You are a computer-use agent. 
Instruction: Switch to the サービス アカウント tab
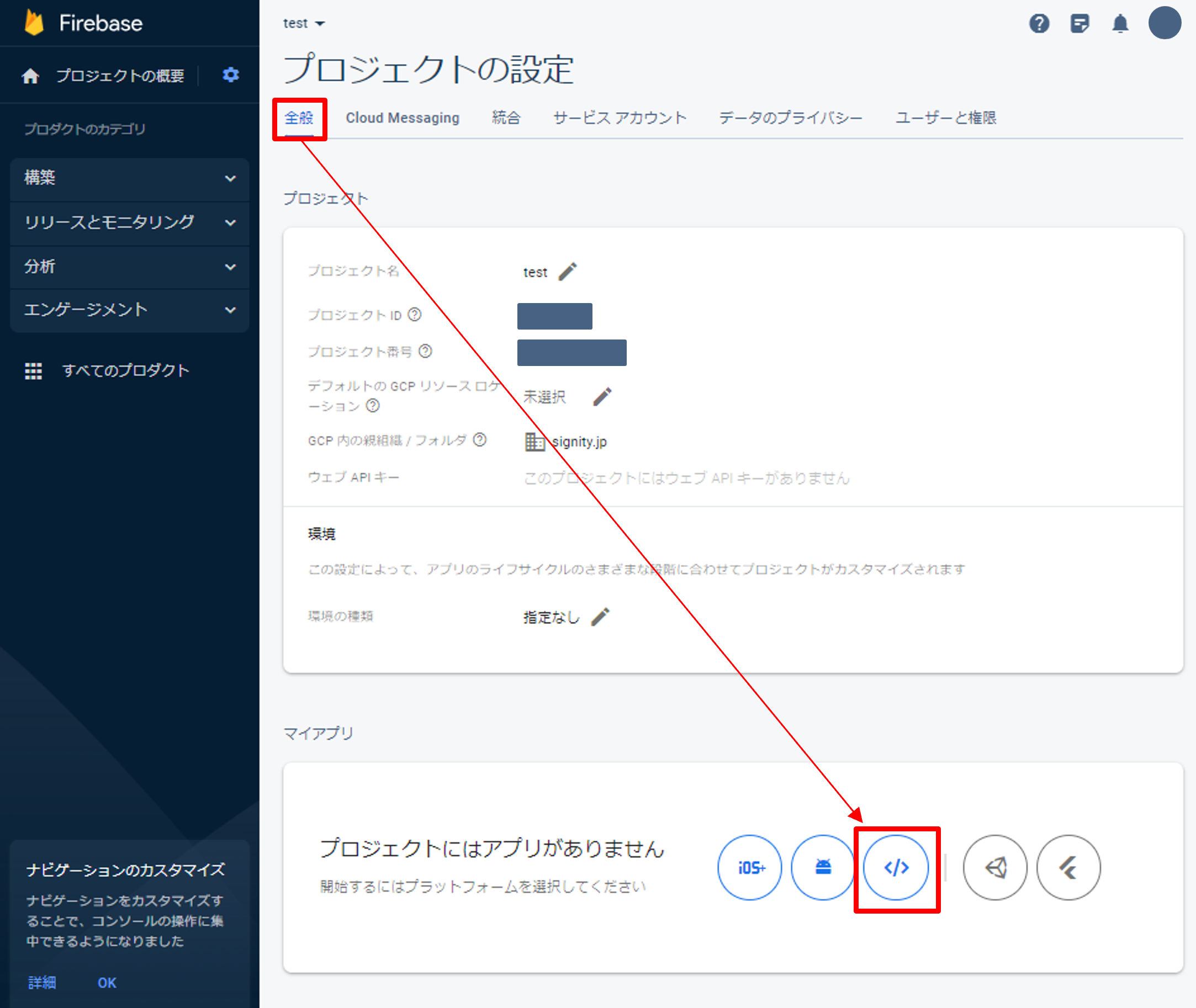pos(620,118)
